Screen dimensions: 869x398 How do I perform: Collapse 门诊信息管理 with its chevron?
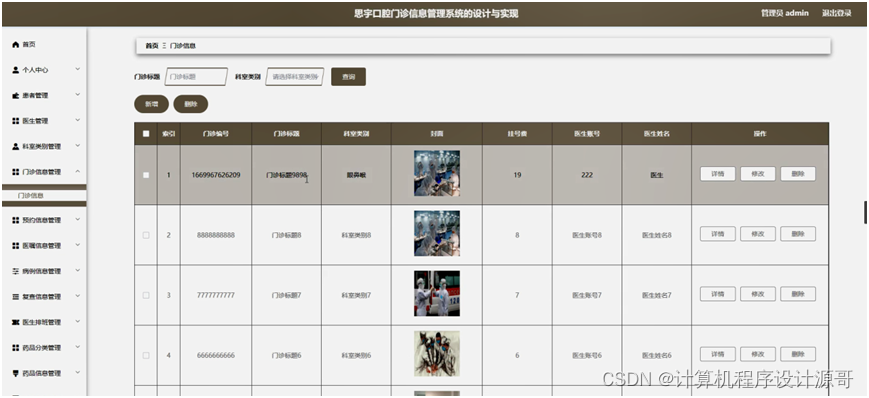[78, 171]
